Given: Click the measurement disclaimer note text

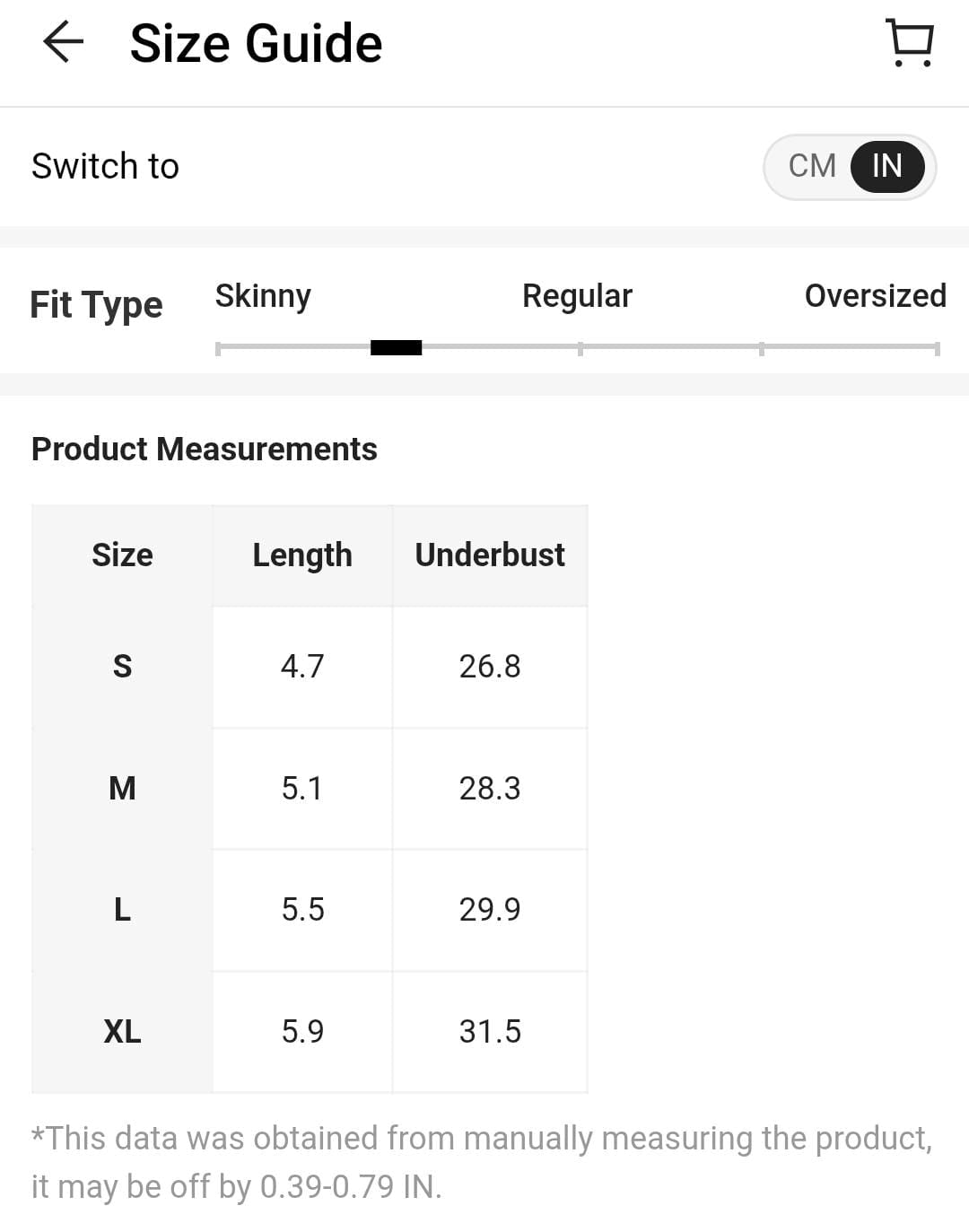Looking at the screenshot, I should [x=482, y=1162].
